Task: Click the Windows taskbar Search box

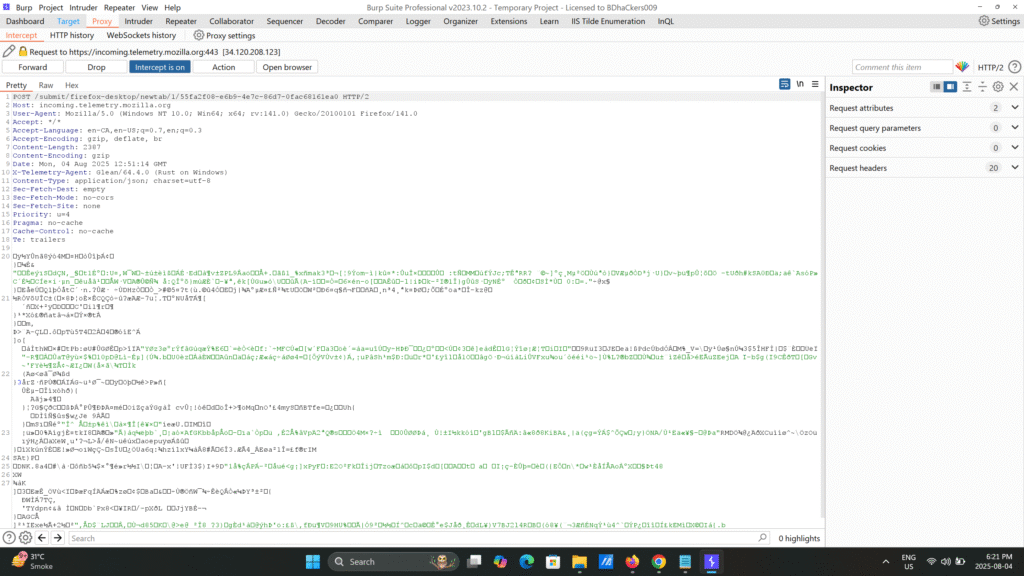Action: (x=393, y=561)
